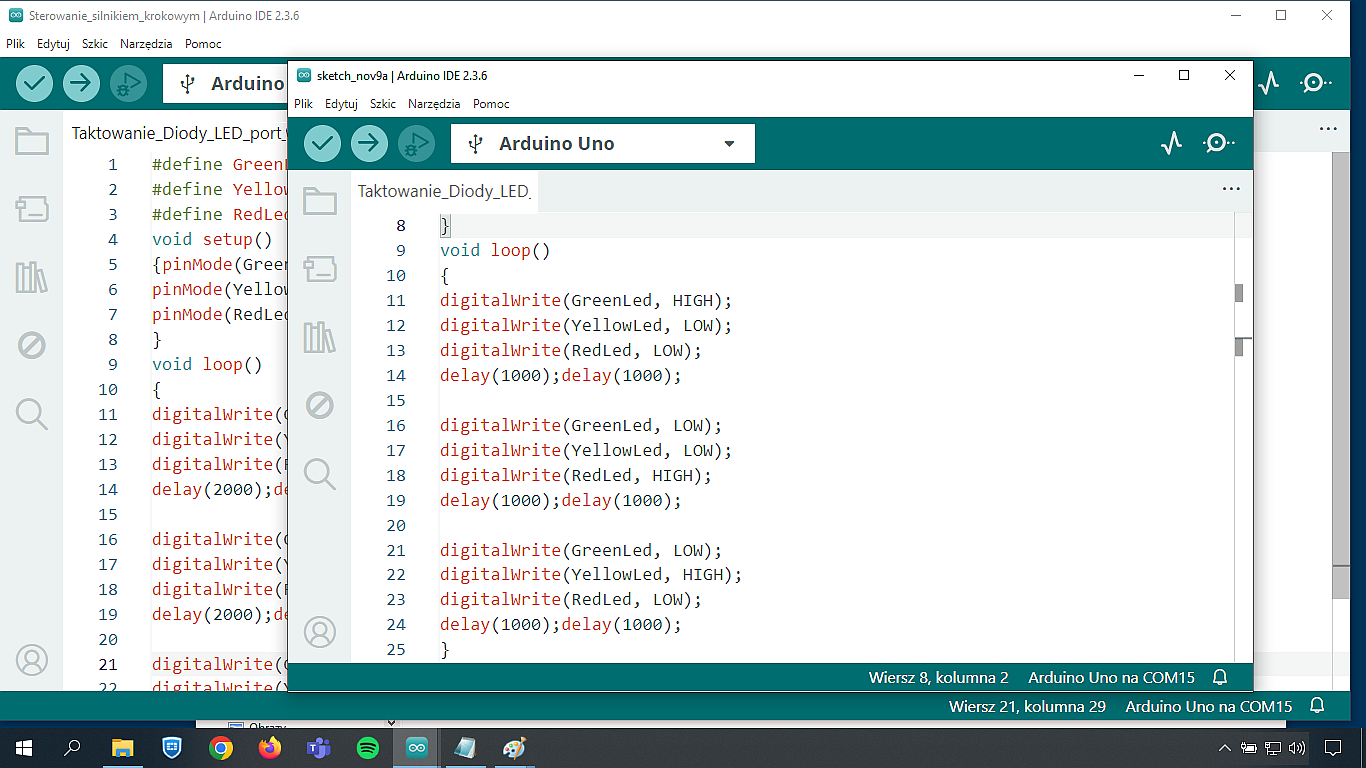
Task: Open Serial Plotter in sketch_nov9a window
Action: point(1171,144)
